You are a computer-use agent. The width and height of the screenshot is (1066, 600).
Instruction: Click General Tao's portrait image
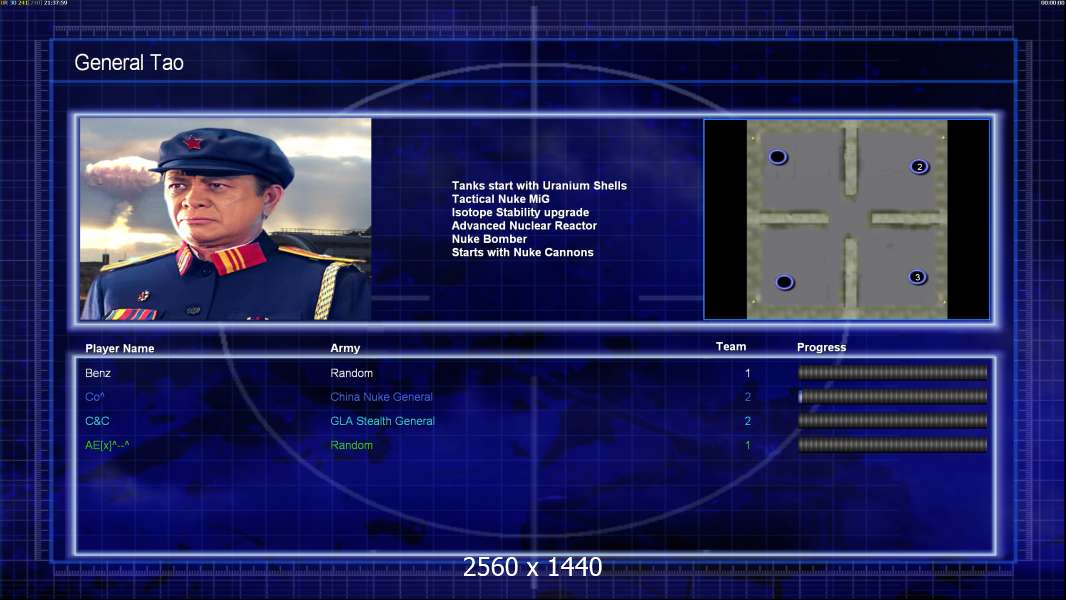point(226,219)
